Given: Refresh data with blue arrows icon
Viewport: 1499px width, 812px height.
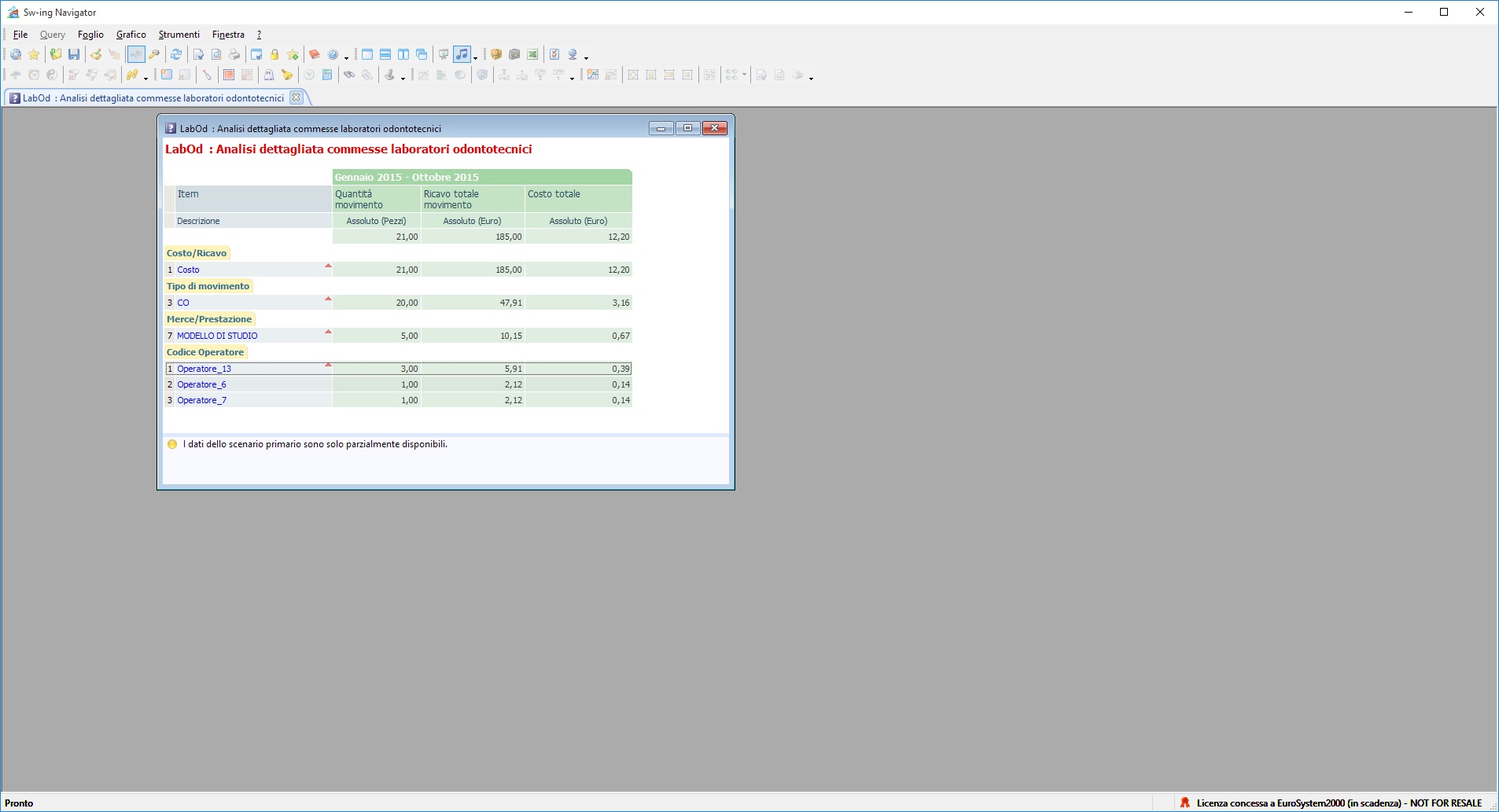Looking at the screenshot, I should (176, 54).
